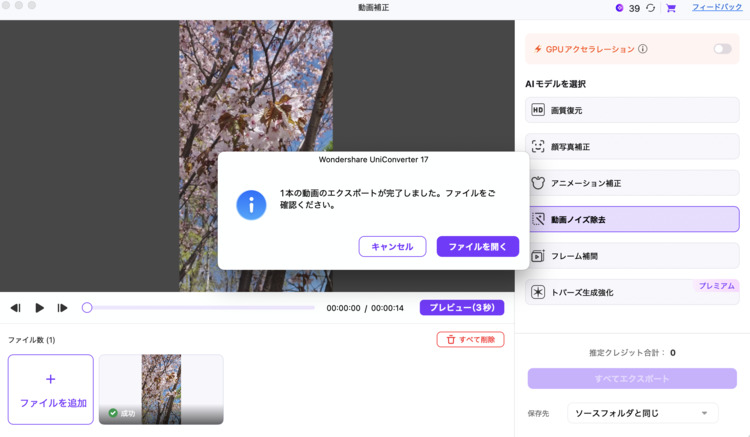The width and height of the screenshot is (750, 437).
Task: Choose the 顔写真補正 model
Action: [632, 146]
